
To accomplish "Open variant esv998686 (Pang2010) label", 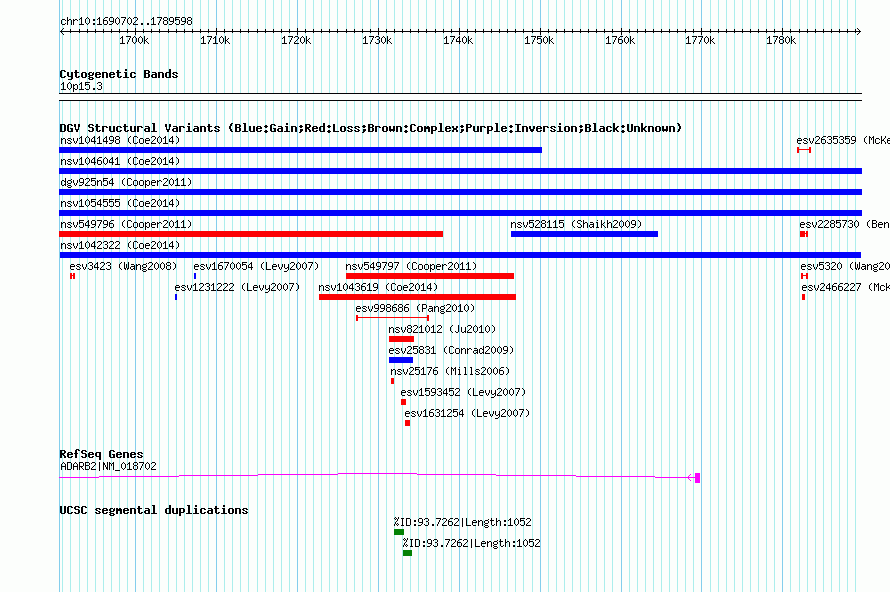I will [415, 308].
